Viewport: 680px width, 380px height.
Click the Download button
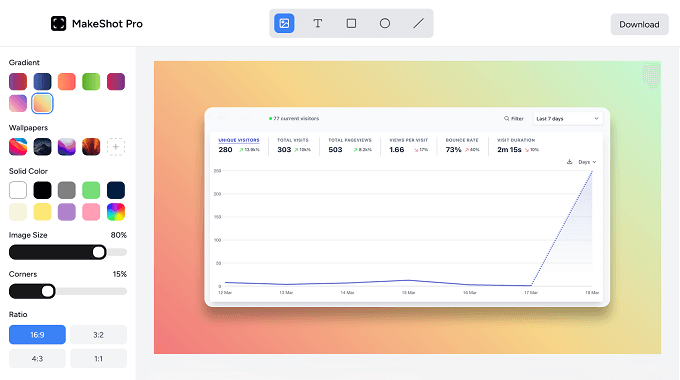(x=639, y=24)
